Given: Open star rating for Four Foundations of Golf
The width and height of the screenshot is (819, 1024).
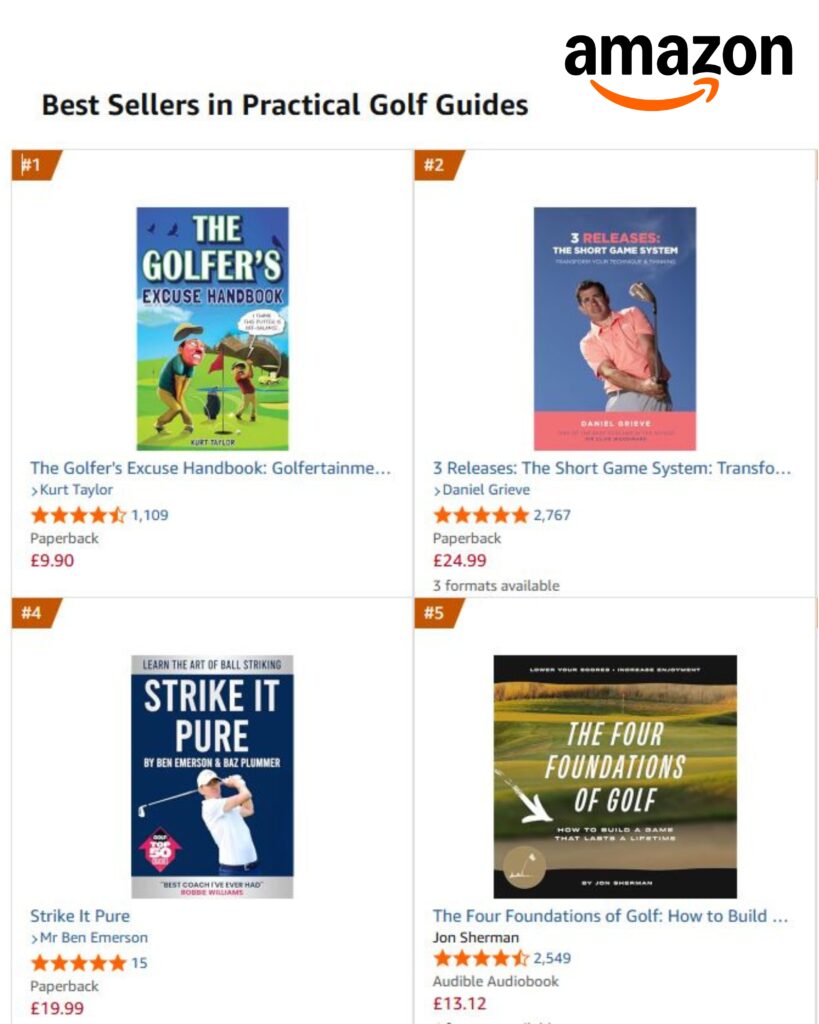Looking at the screenshot, I should [x=481, y=959].
